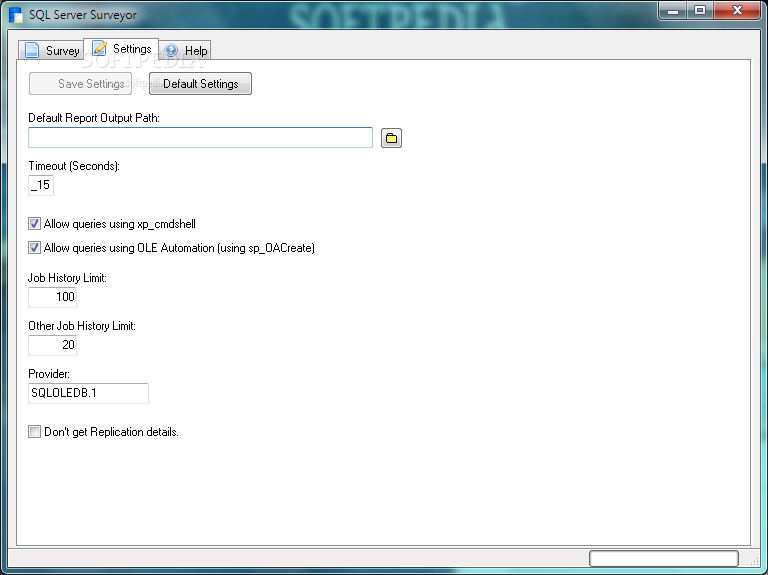The height and width of the screenshot is (575, 768).
Task: Click the Timeout seconds field
Action: pyautogui.click(x=41, y=185)
